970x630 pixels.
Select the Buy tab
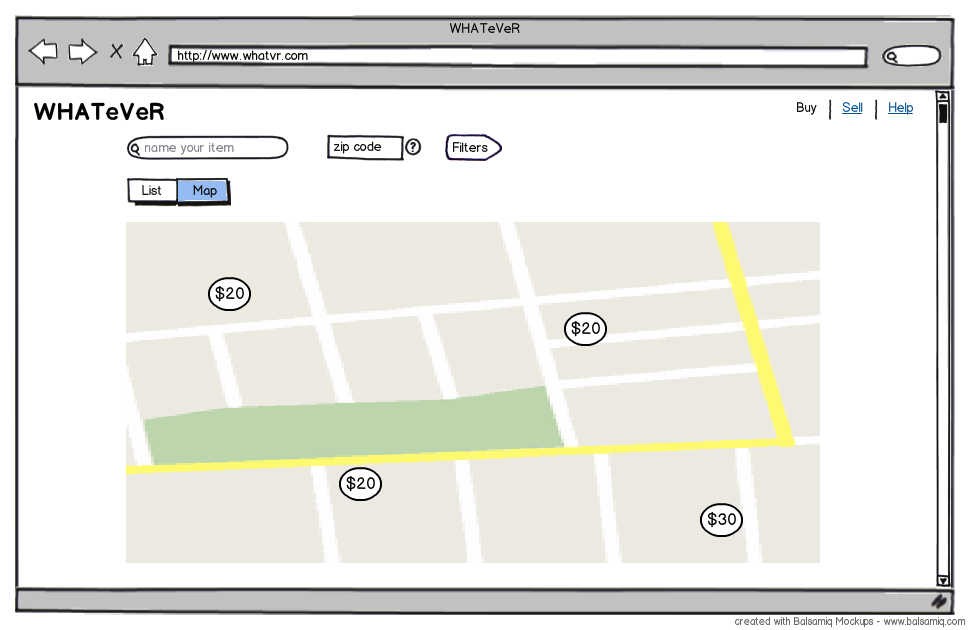click(x=806, y=108)
